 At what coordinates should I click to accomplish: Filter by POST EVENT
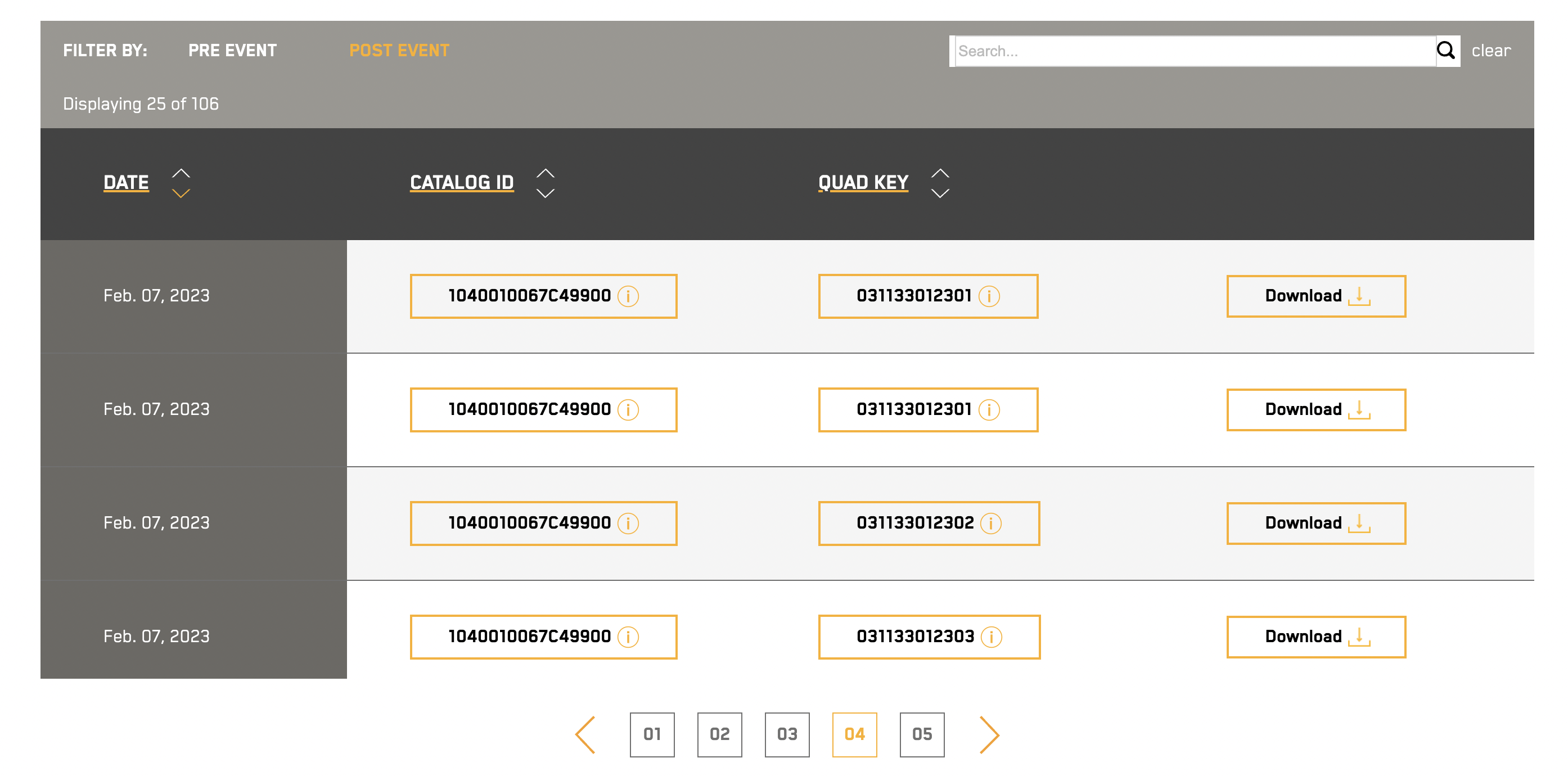pos(399,51)
